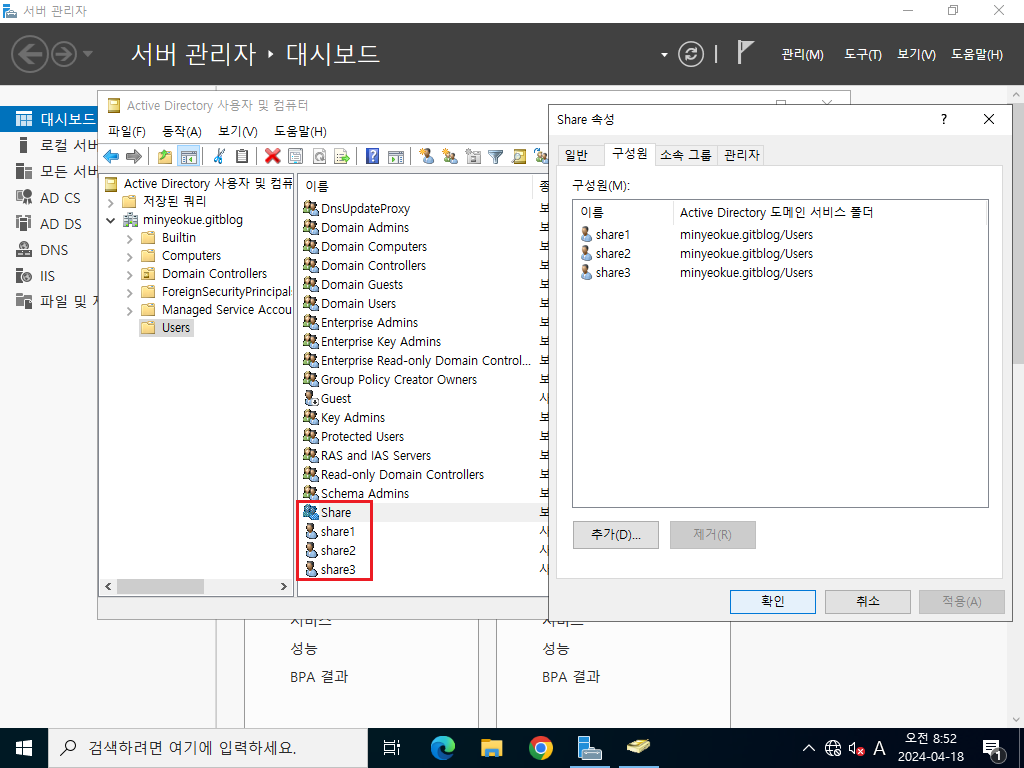Select Guest account in list

(x=327, y=398)
